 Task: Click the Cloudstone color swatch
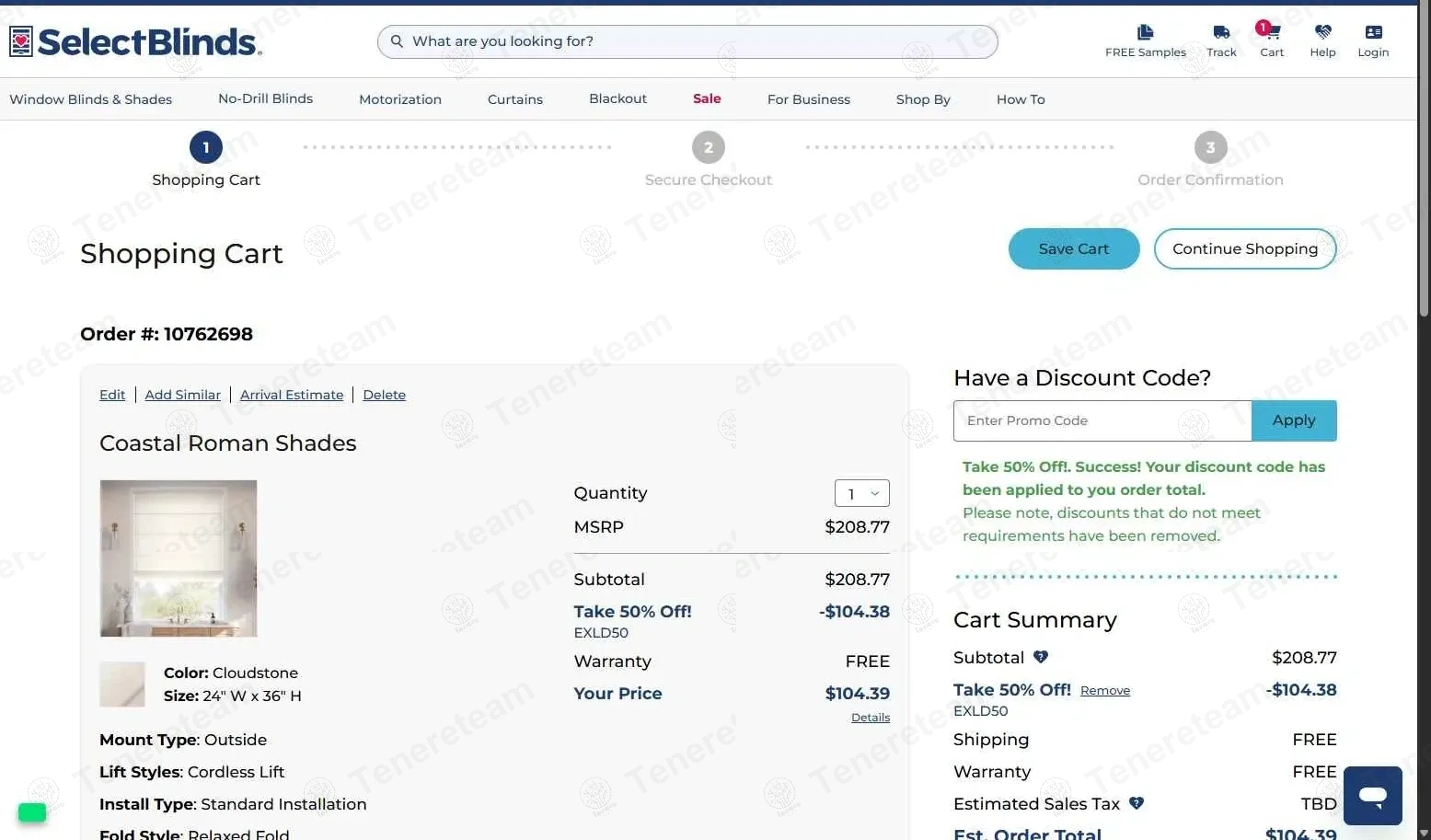pyautogui.click(x=122, y=685)
